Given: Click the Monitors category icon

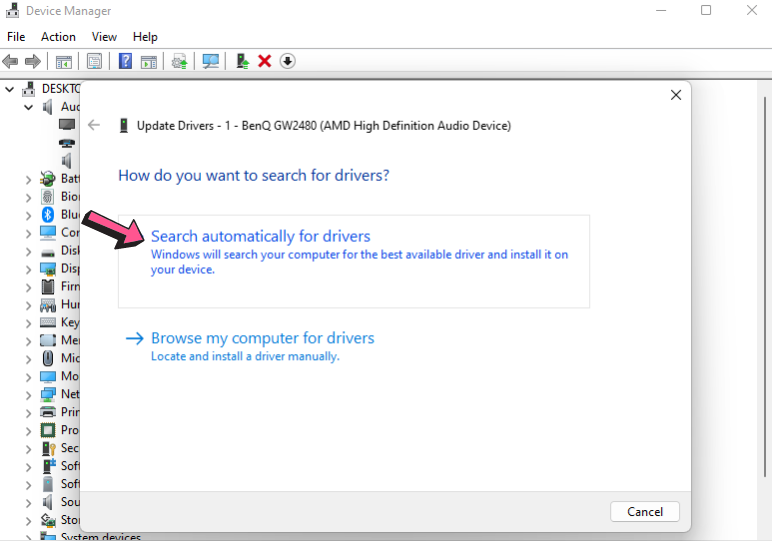Looking at the screenshot, I should (48, 376).
